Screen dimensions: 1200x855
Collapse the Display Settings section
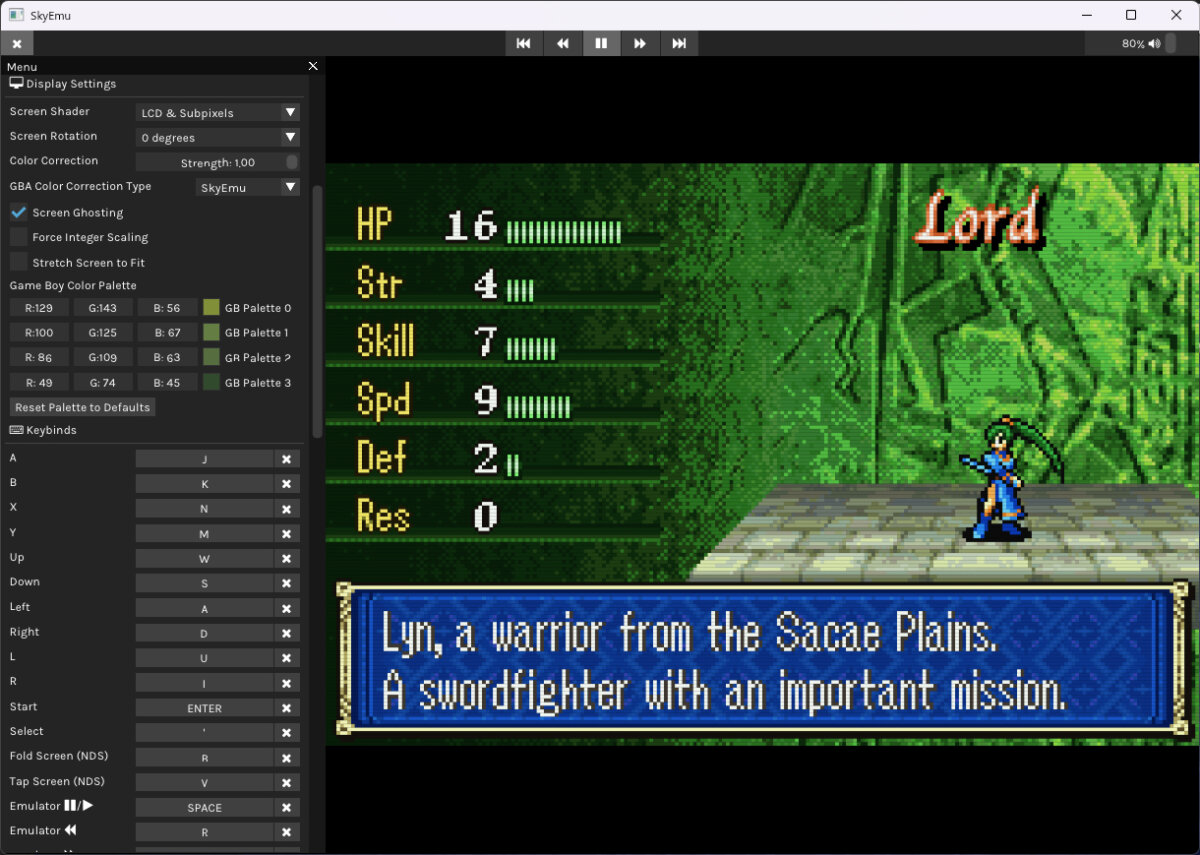click(x=62, y=84)
